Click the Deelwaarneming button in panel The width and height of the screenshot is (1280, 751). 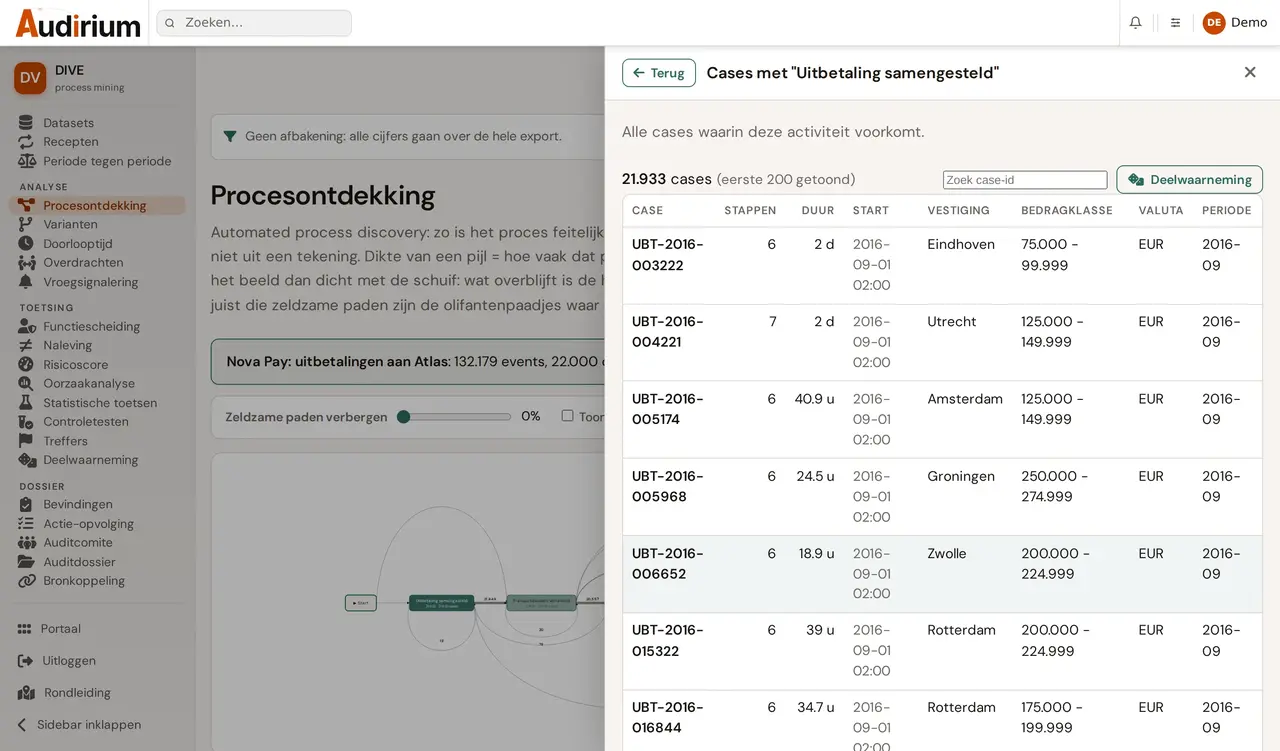point(1189,180)
